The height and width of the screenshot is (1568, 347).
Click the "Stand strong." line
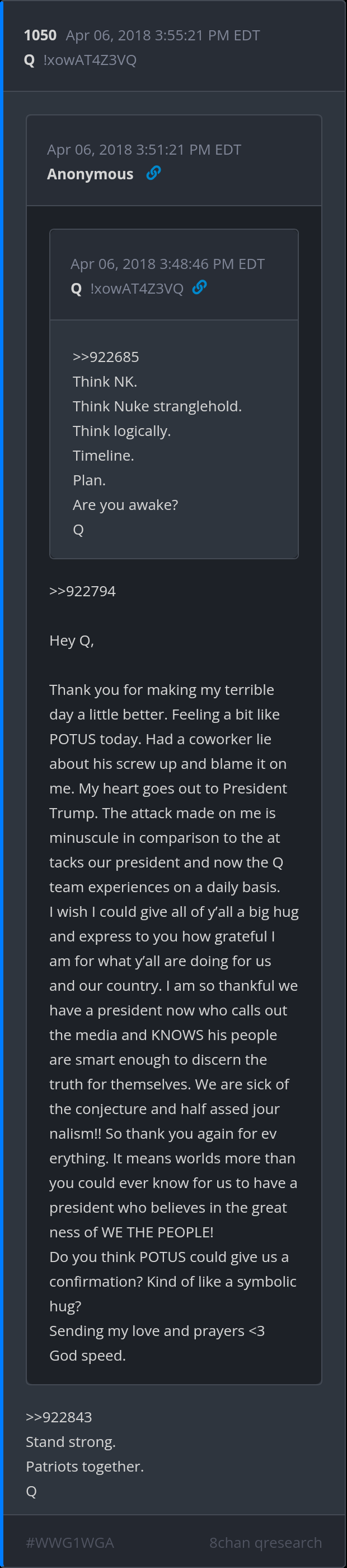tap(71, 1442)
